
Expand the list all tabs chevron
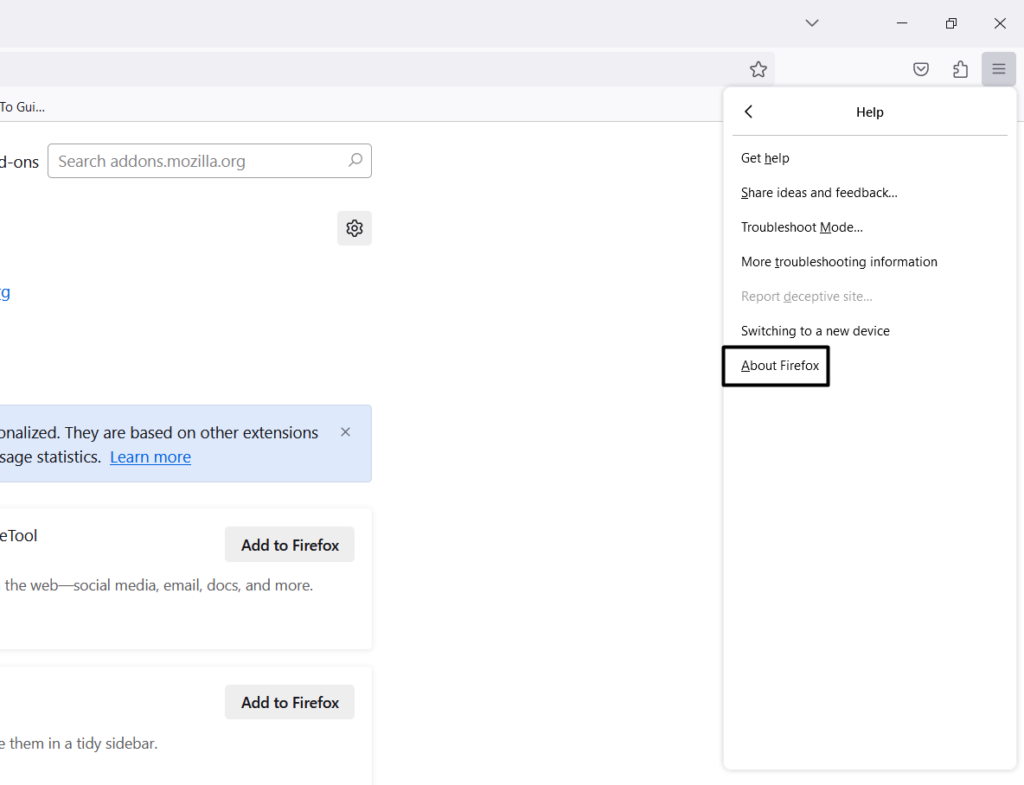click(x=812, y=23)
